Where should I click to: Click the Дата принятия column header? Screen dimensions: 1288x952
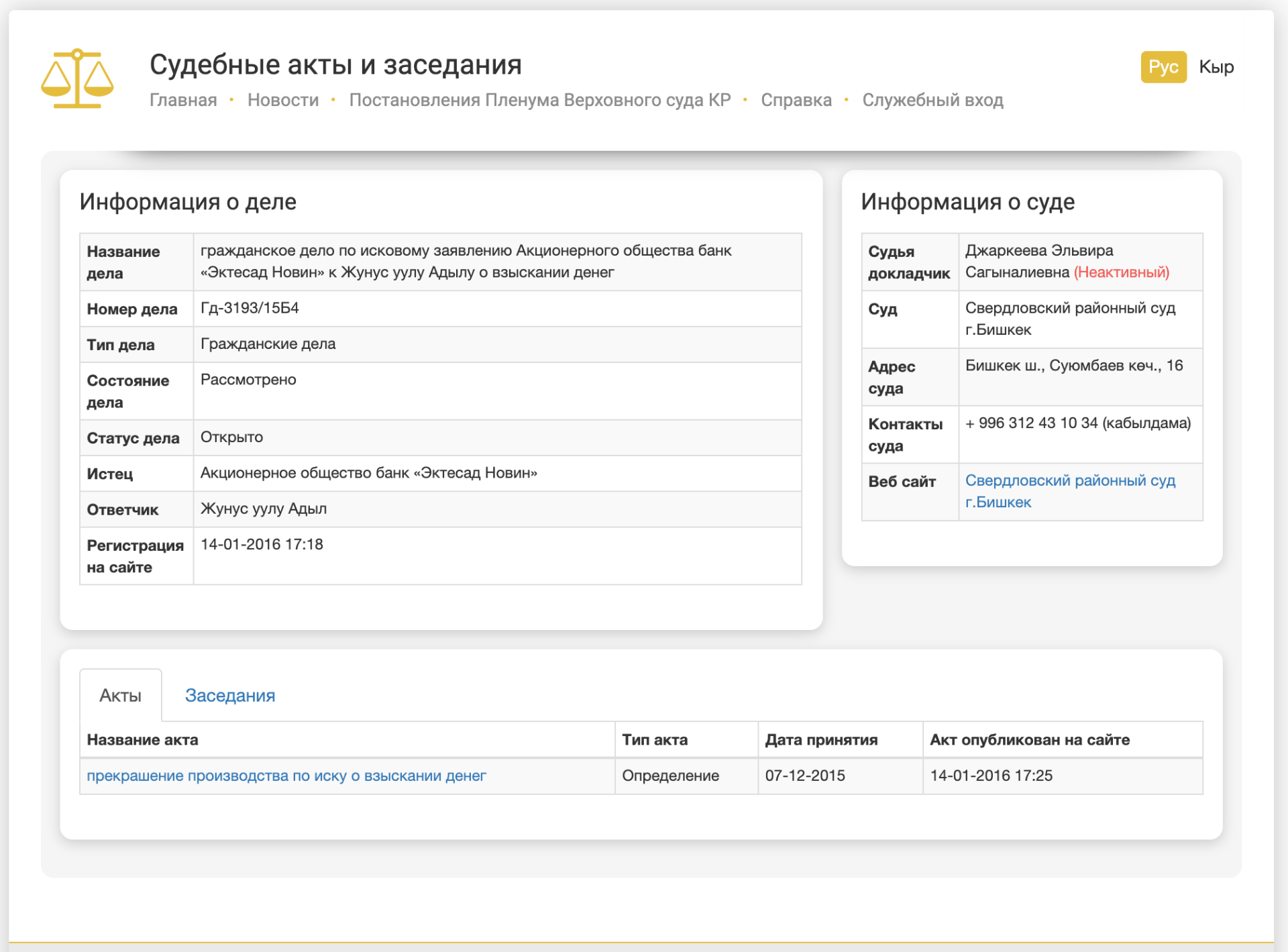820,739
